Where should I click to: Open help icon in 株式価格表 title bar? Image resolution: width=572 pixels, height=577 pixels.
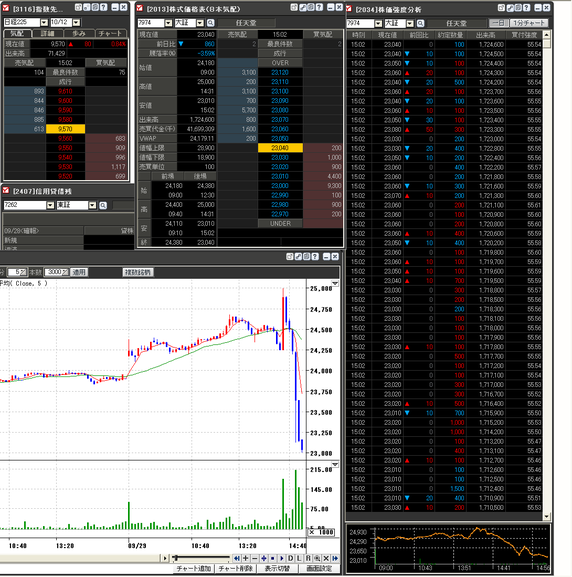319,7
